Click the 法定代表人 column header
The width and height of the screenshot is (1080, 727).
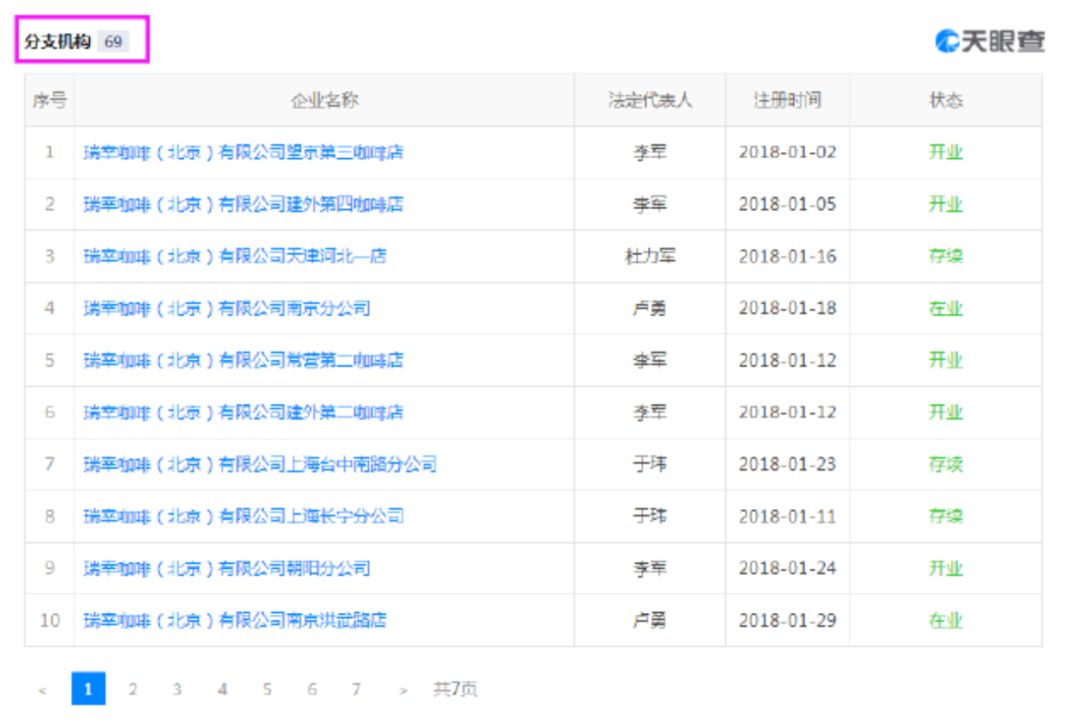click(x=650, y=101)
